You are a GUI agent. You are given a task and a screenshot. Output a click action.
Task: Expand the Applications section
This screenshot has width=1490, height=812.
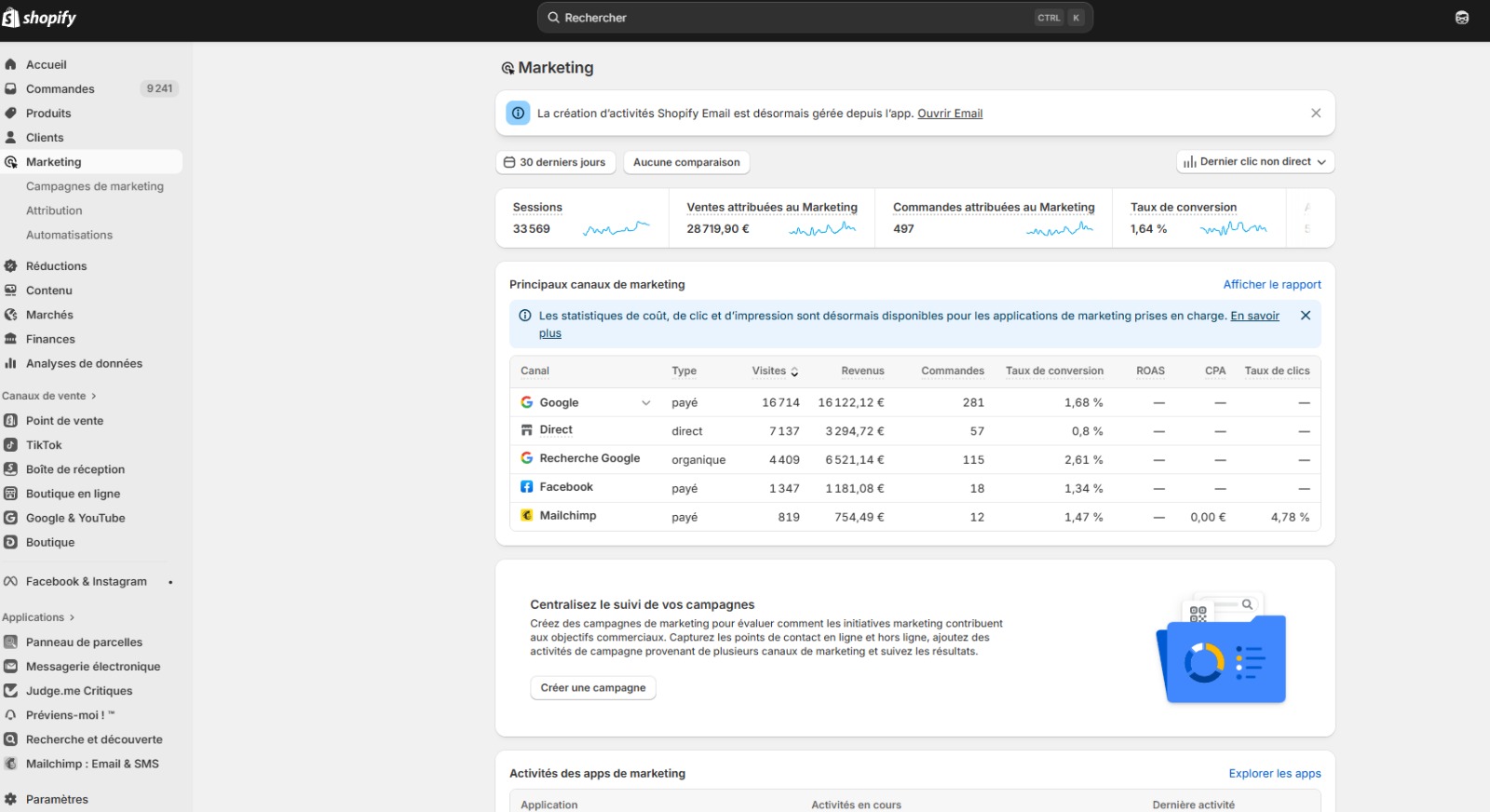click(38, 617)
